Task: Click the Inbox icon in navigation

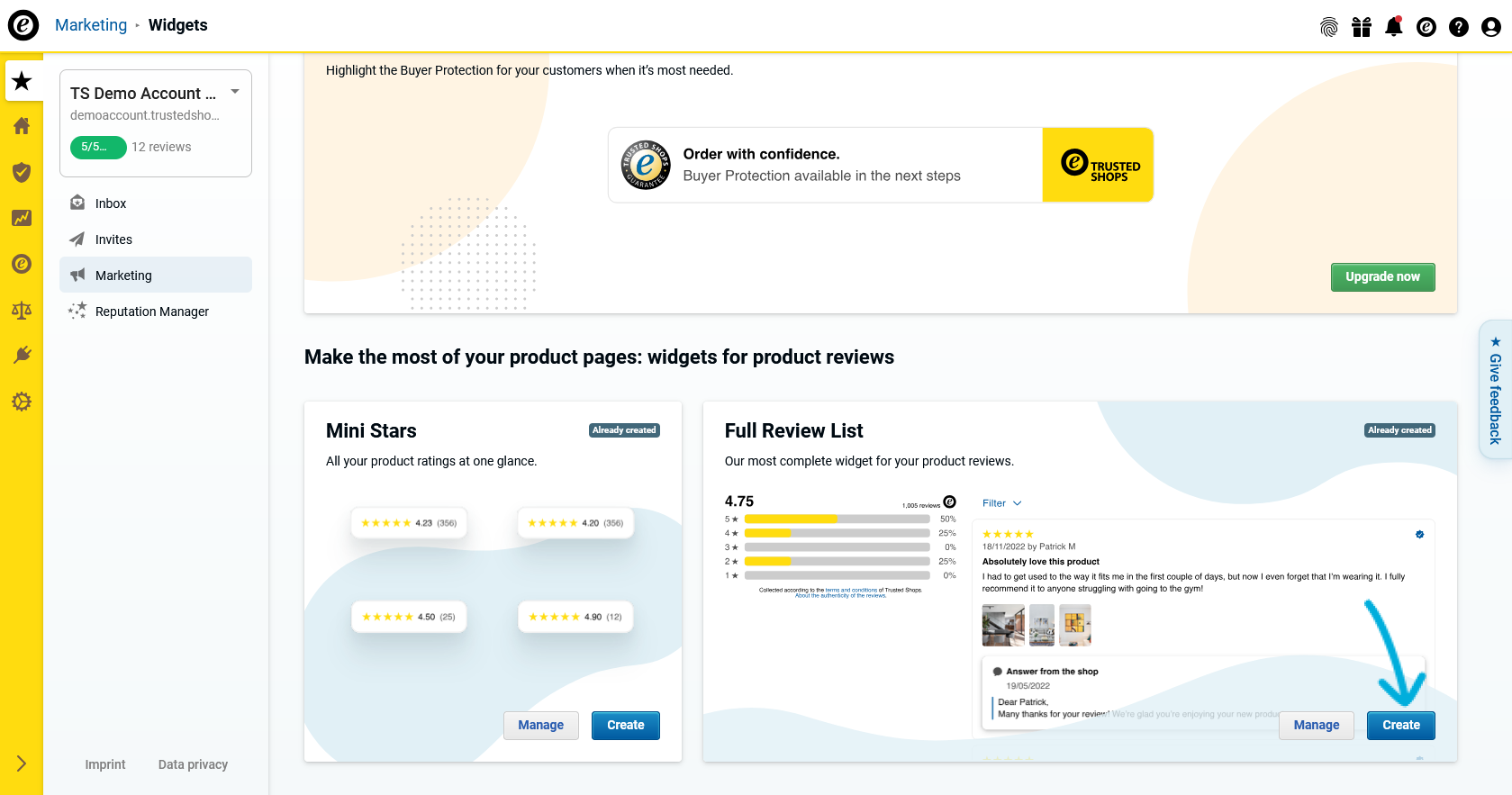Action: (x=77, y=203)
